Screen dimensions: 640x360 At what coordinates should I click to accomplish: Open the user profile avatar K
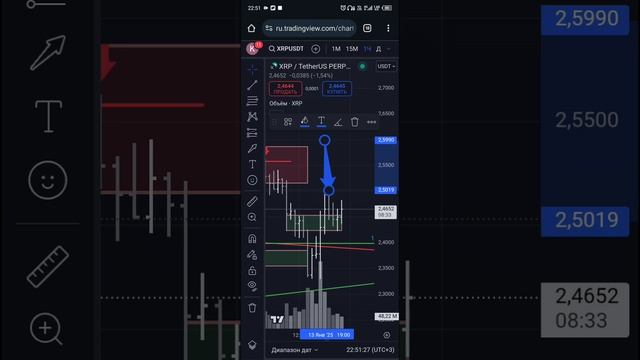pyautogui.click(x=252, y=49)
